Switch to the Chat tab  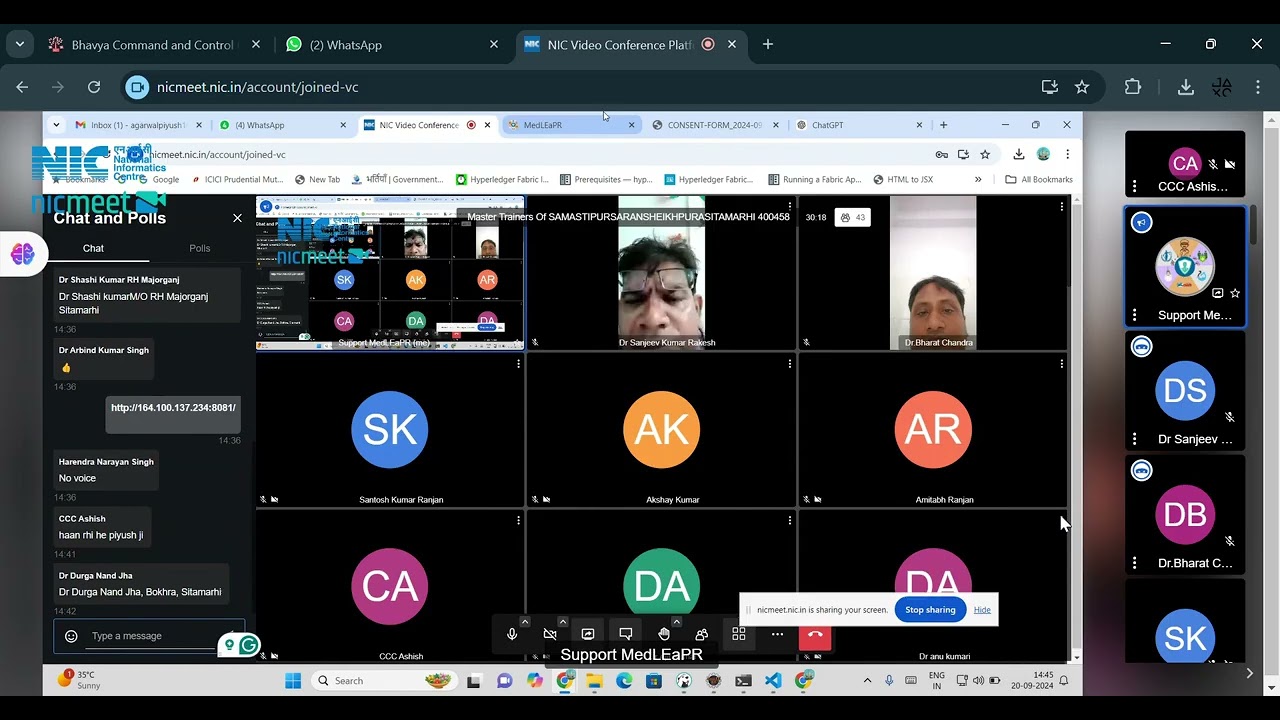(93, 248)
